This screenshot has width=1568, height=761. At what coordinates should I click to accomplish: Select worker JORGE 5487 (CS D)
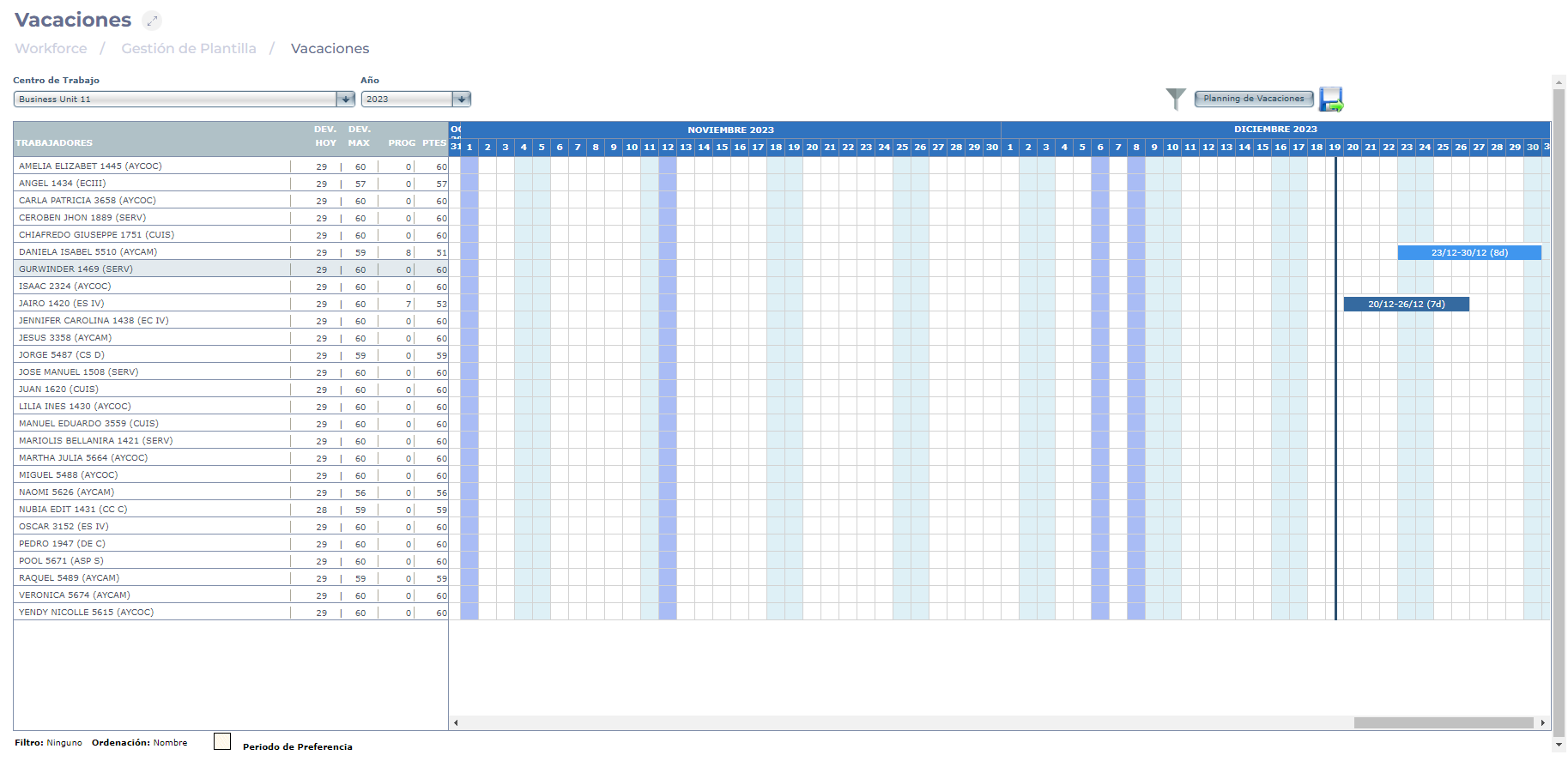point(62,354)
